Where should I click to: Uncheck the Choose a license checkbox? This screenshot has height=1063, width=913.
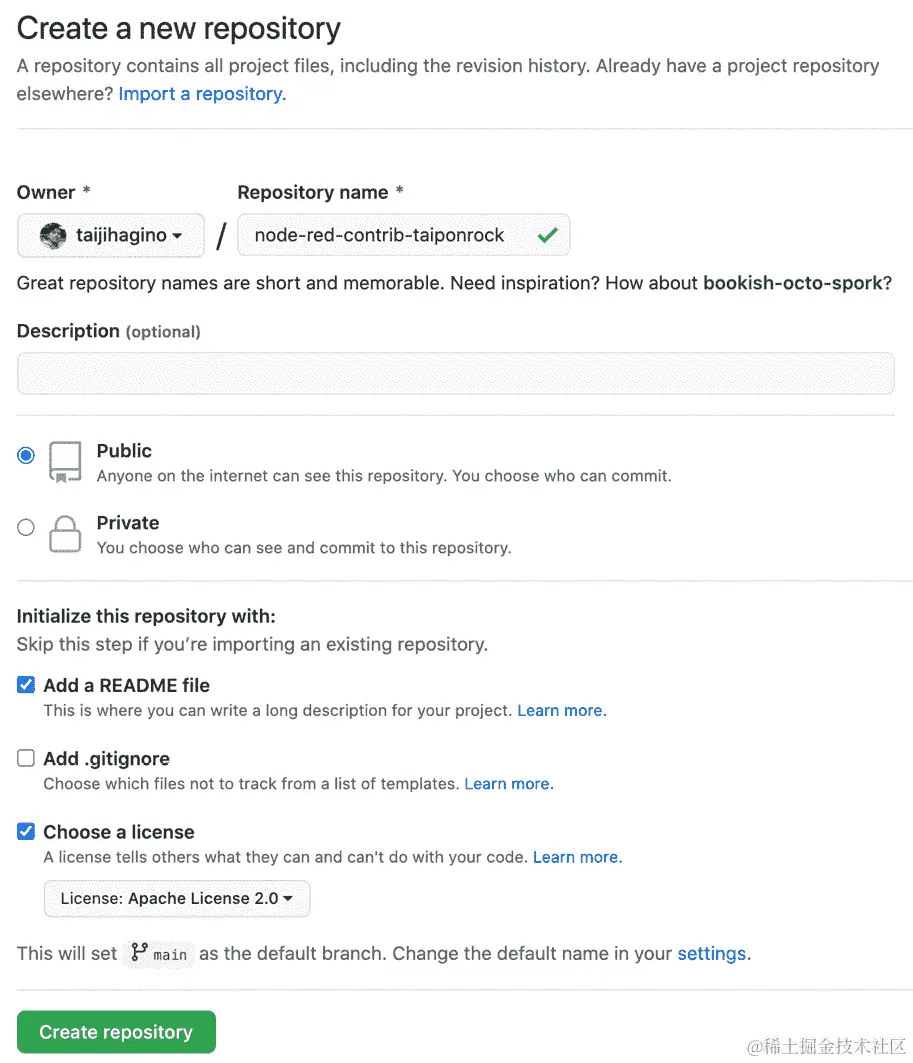pos(26,831)
